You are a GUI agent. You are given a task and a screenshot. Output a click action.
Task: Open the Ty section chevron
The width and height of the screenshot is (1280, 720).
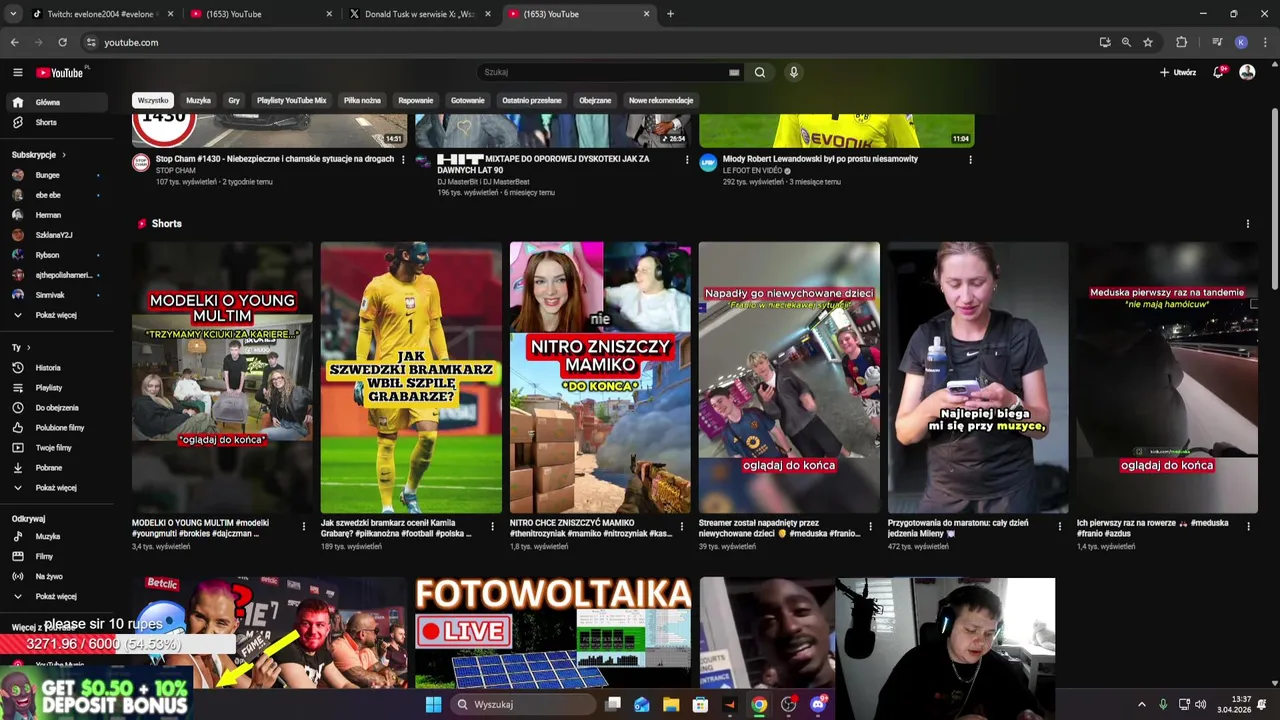pos(27,347)
